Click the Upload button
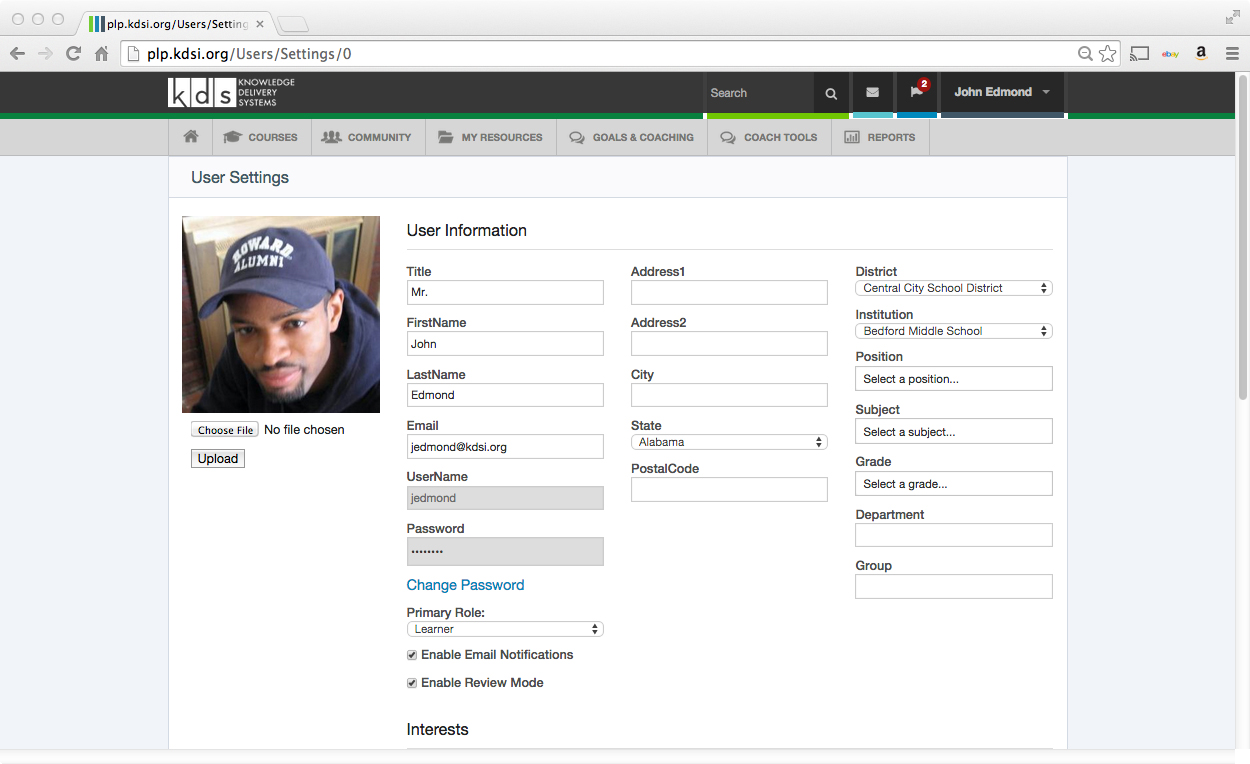This screenshot has height=764, width=1250. (x=218, y=459)
